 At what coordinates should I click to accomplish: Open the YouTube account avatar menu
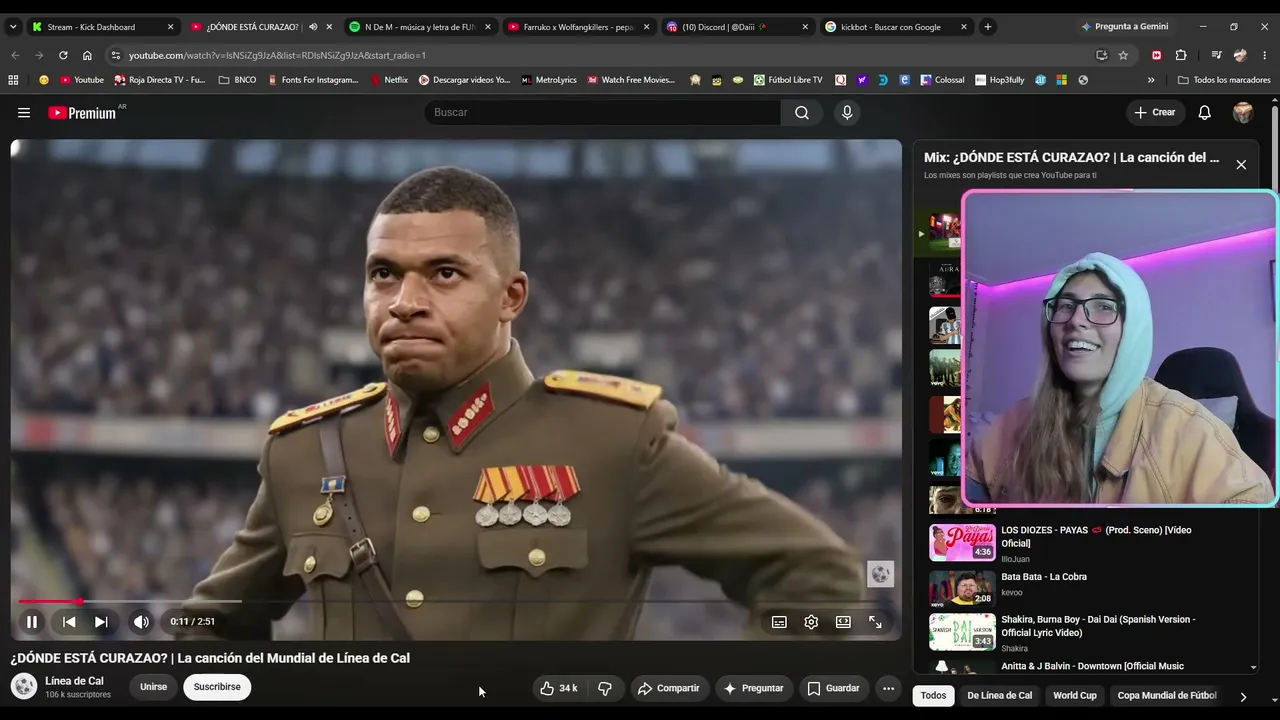[1243, 113]
